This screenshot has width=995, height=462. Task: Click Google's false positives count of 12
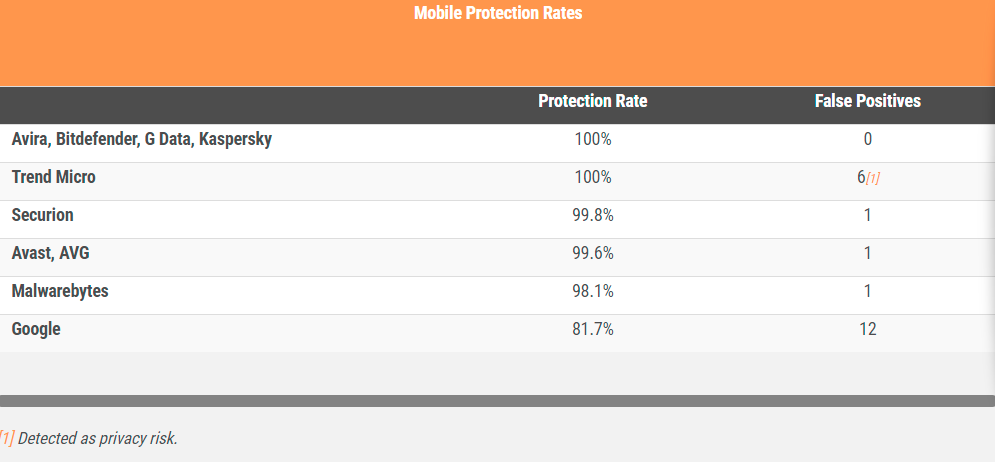pos(867,329)
